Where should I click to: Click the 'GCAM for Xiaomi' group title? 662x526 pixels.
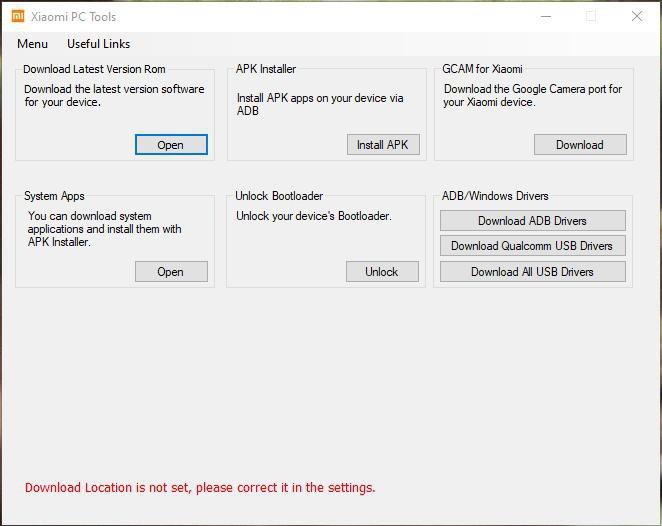click(x=482, y=69)
